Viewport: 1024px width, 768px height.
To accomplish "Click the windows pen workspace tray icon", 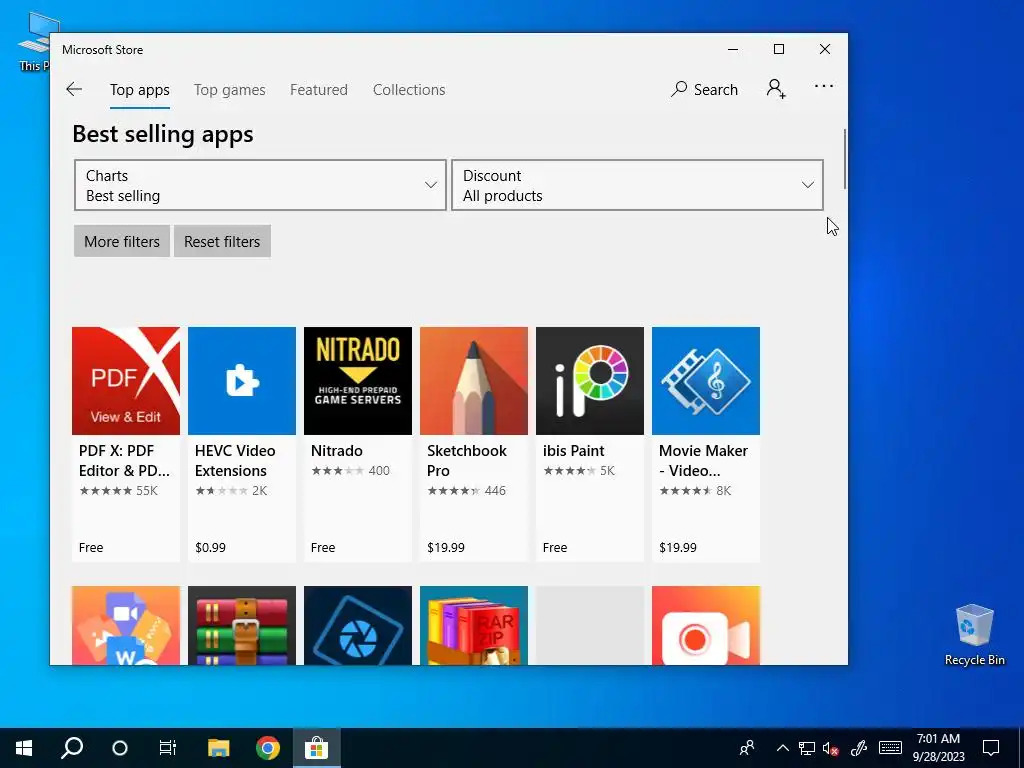I will coord(859,748).
